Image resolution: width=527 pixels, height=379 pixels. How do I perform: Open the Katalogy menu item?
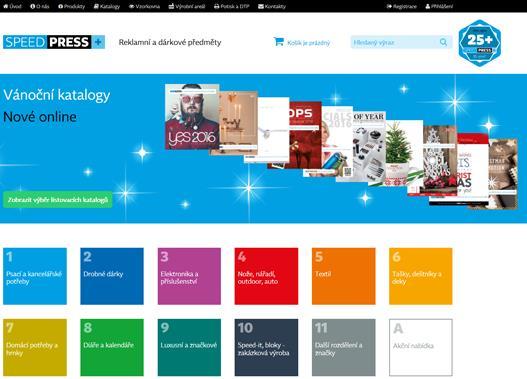click(107, 6)
